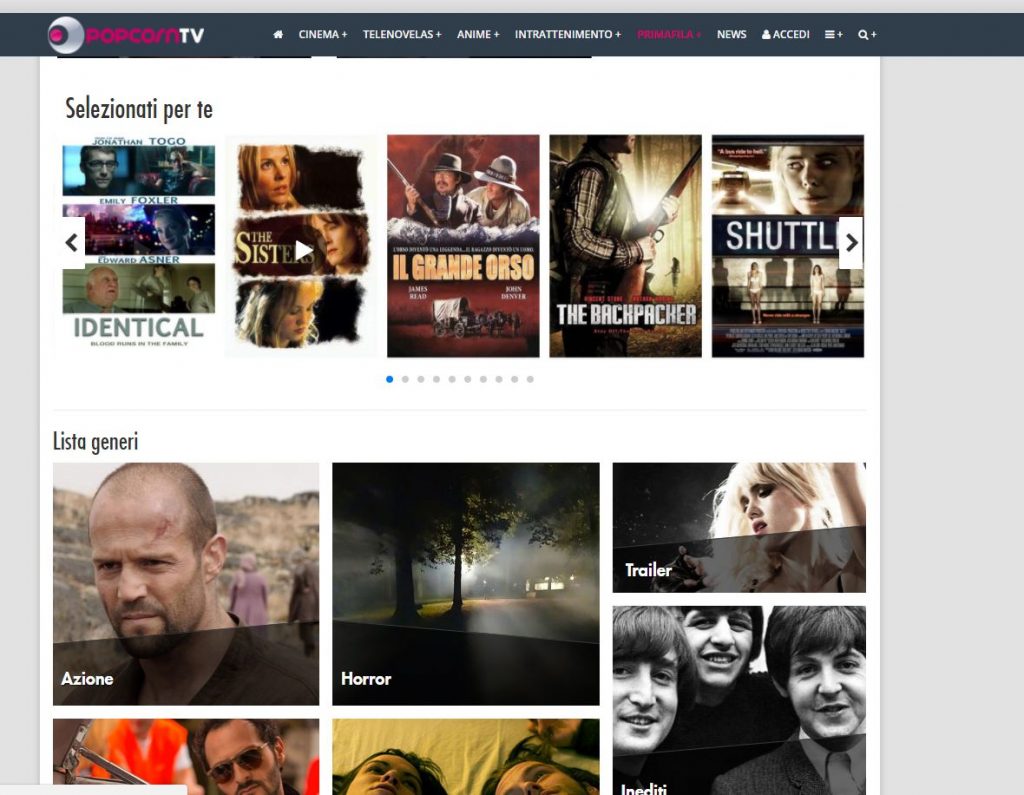Open the Trailer genre tile
Screen dimensions: 1024x795
tap(739, 528)
